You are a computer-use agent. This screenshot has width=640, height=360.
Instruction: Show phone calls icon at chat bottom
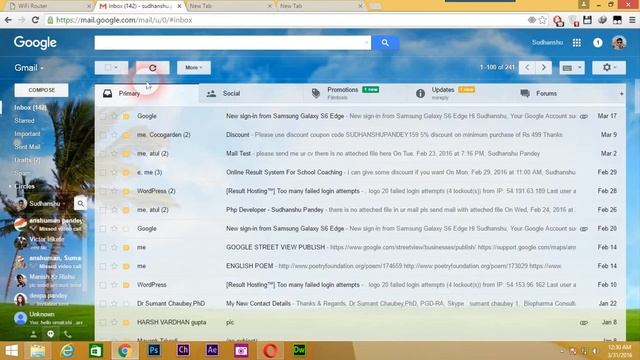(x=68, y=334)
